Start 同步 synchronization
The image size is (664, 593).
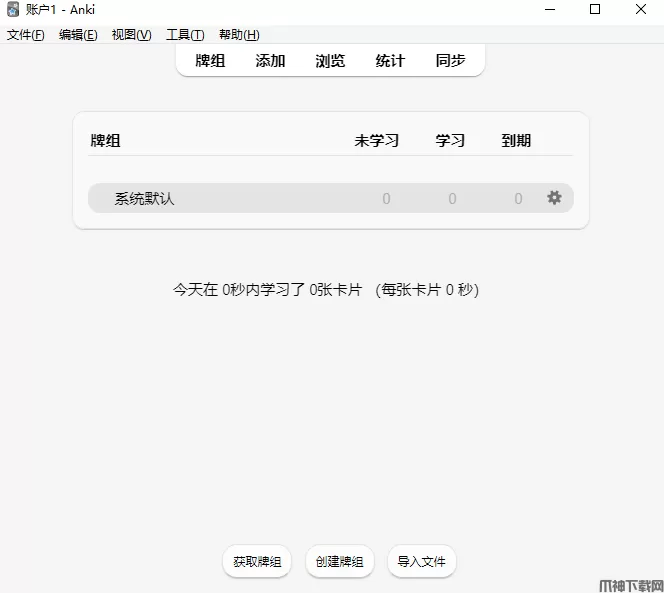(451, 61)
